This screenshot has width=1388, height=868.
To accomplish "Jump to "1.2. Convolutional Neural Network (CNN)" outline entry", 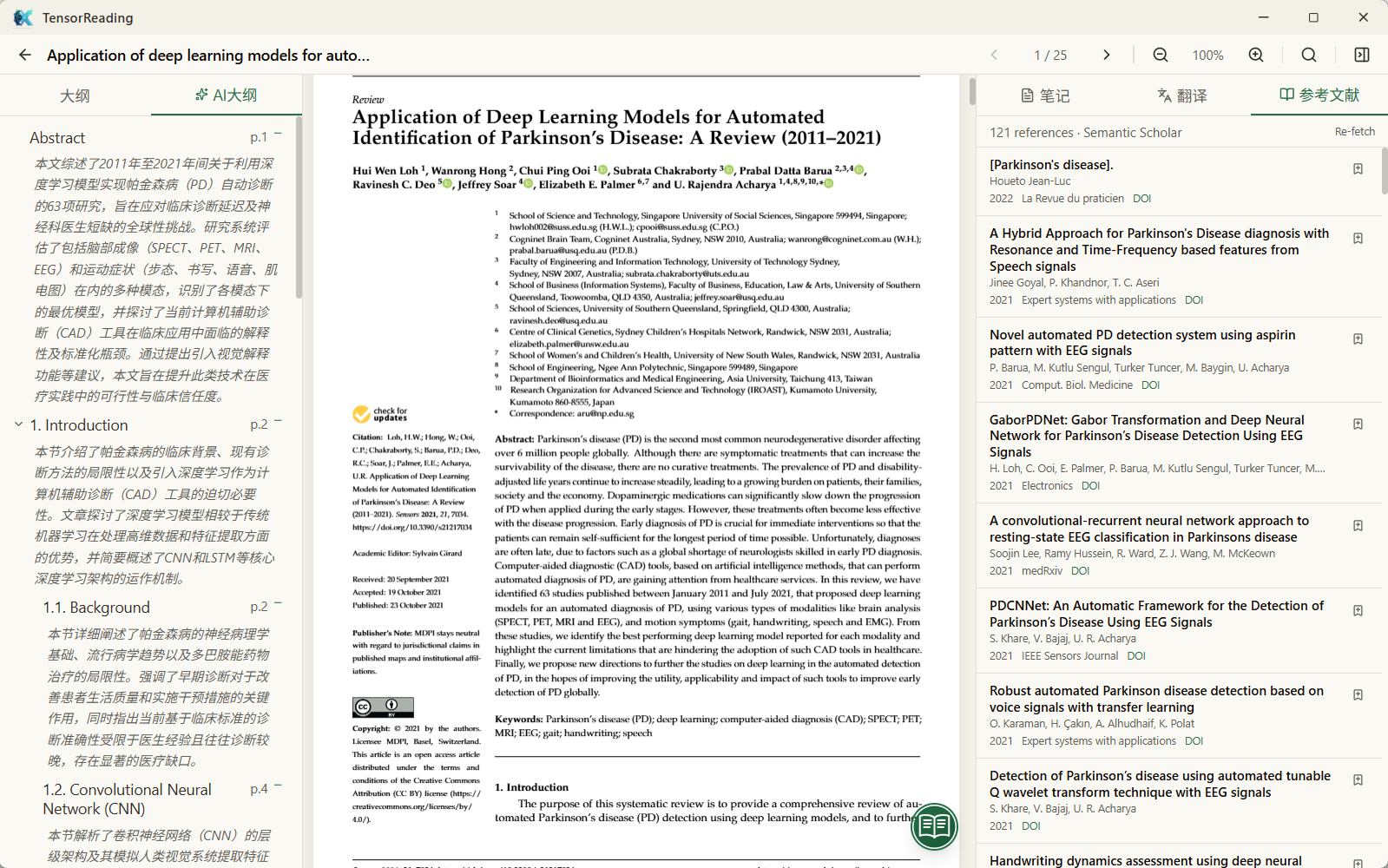I will (128, 799).
